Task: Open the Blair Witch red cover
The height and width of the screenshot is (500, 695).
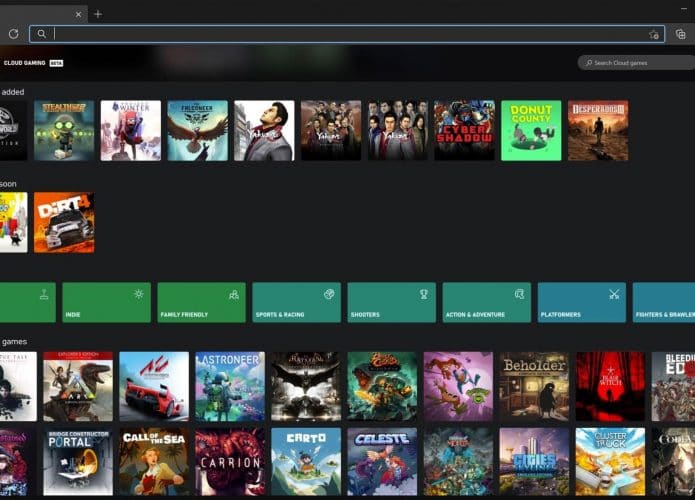Action: pos(610,387)
